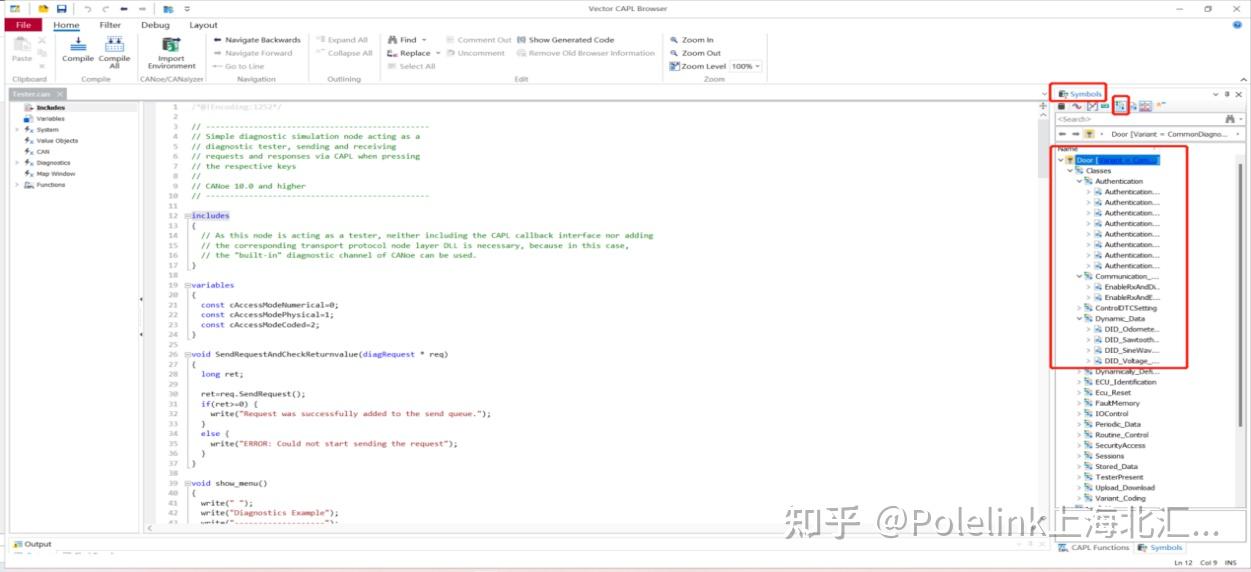Collapse the Dynamic_Data class node
Screen dimensions: 1251x572
[1079, 319]
